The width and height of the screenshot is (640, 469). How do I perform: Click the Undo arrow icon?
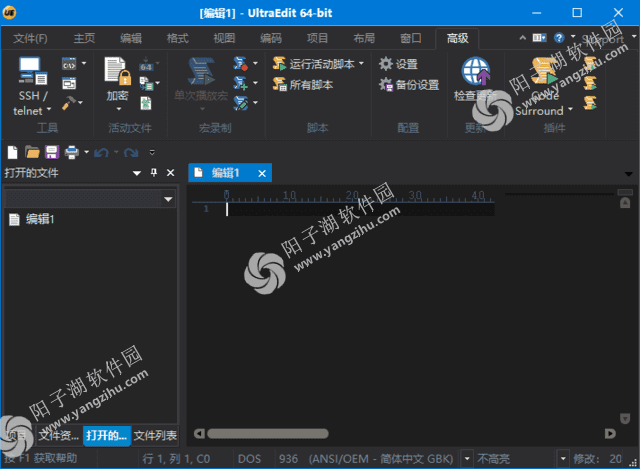(101, 153)
